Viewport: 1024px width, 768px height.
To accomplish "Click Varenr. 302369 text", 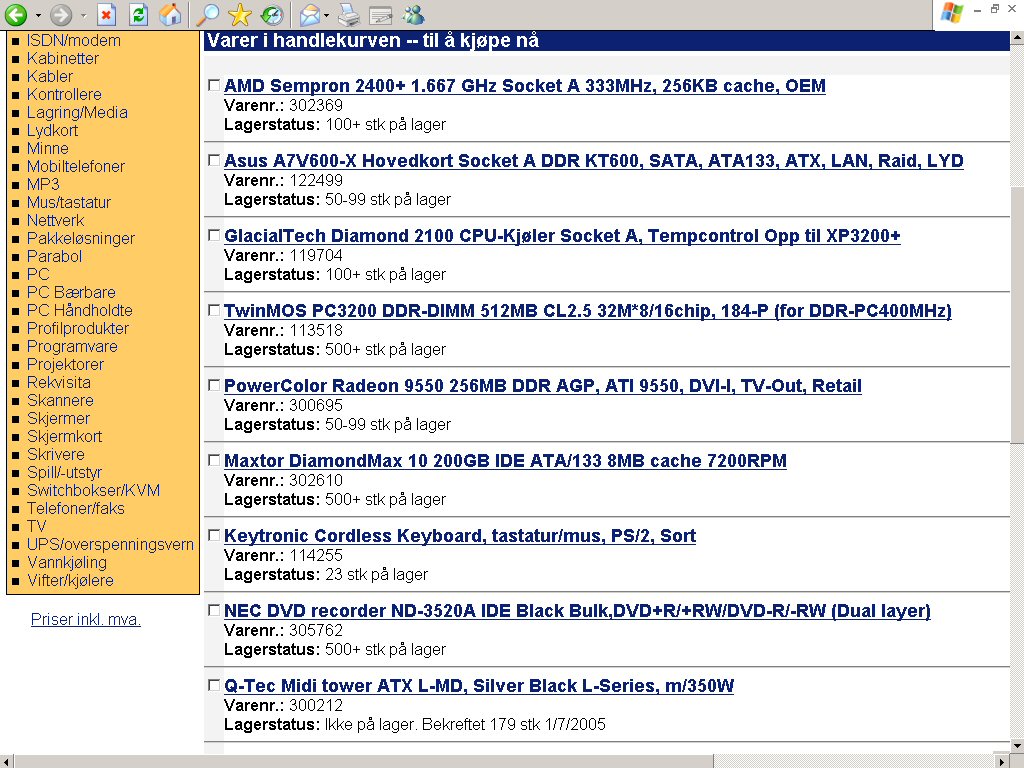I will pos(283,105).
